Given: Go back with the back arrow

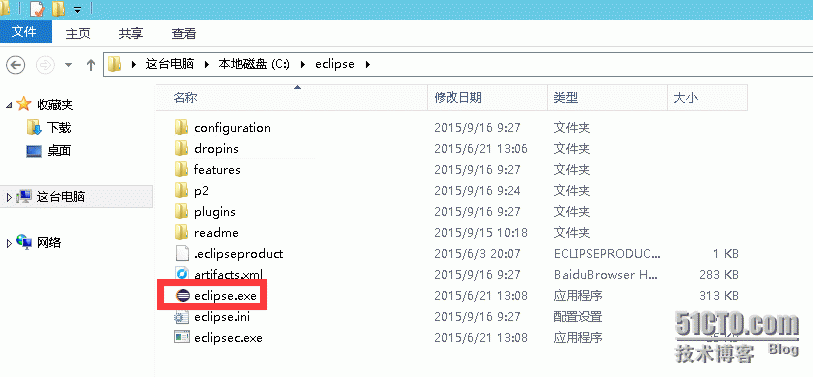Looking at the screenshot, I should pyautogui.click(x=15, y=64).
